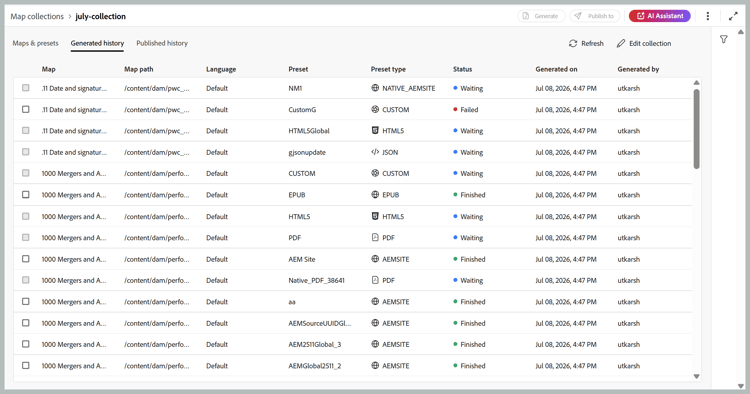Click the Generate button
Image resolution: width=750 pixels, height=394 pixels.
click(541, 16)
